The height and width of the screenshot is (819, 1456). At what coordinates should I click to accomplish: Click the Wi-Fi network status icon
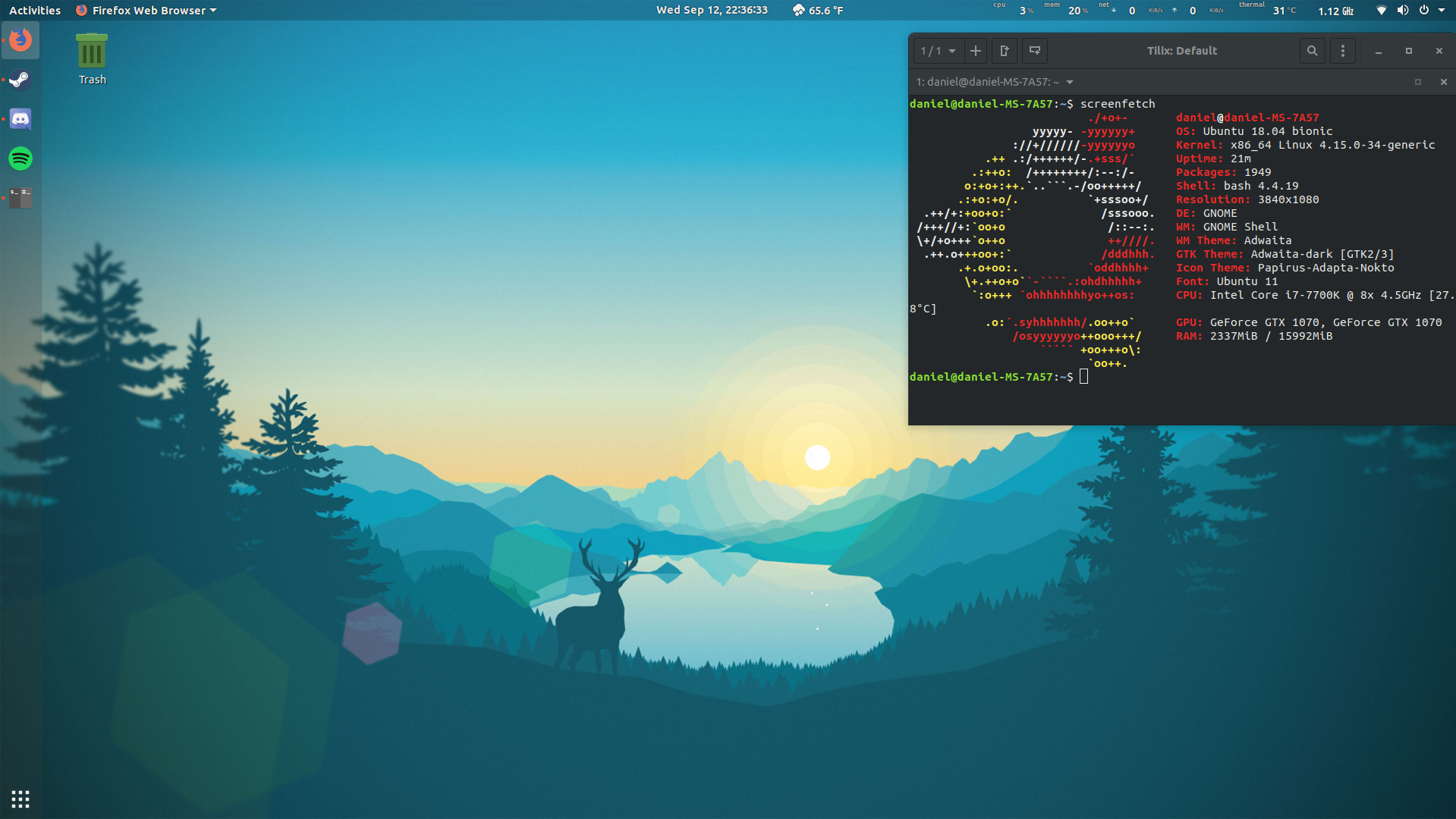1382,10
